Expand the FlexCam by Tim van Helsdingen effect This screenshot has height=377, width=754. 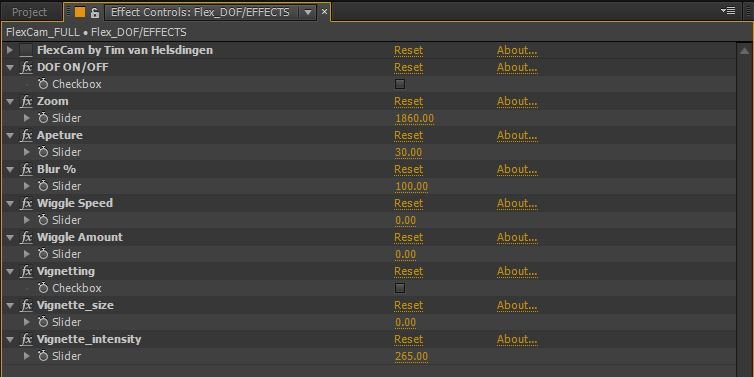10,50
